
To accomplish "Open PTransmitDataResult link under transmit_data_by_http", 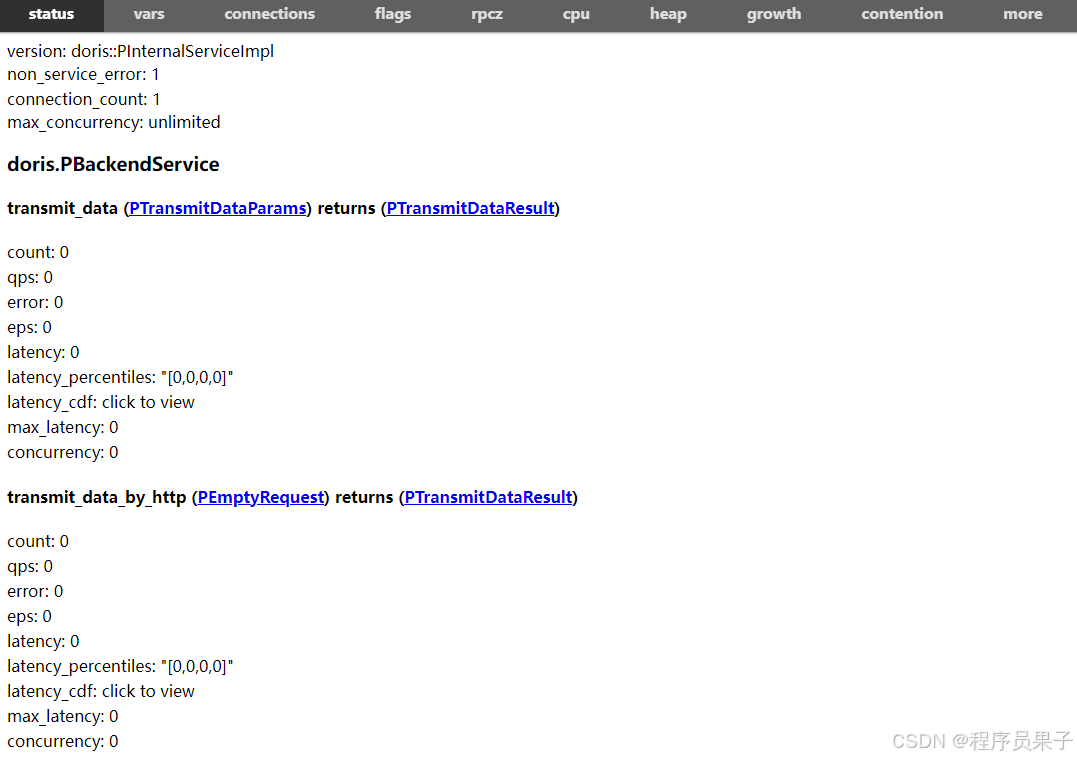I will click(488, 497).
